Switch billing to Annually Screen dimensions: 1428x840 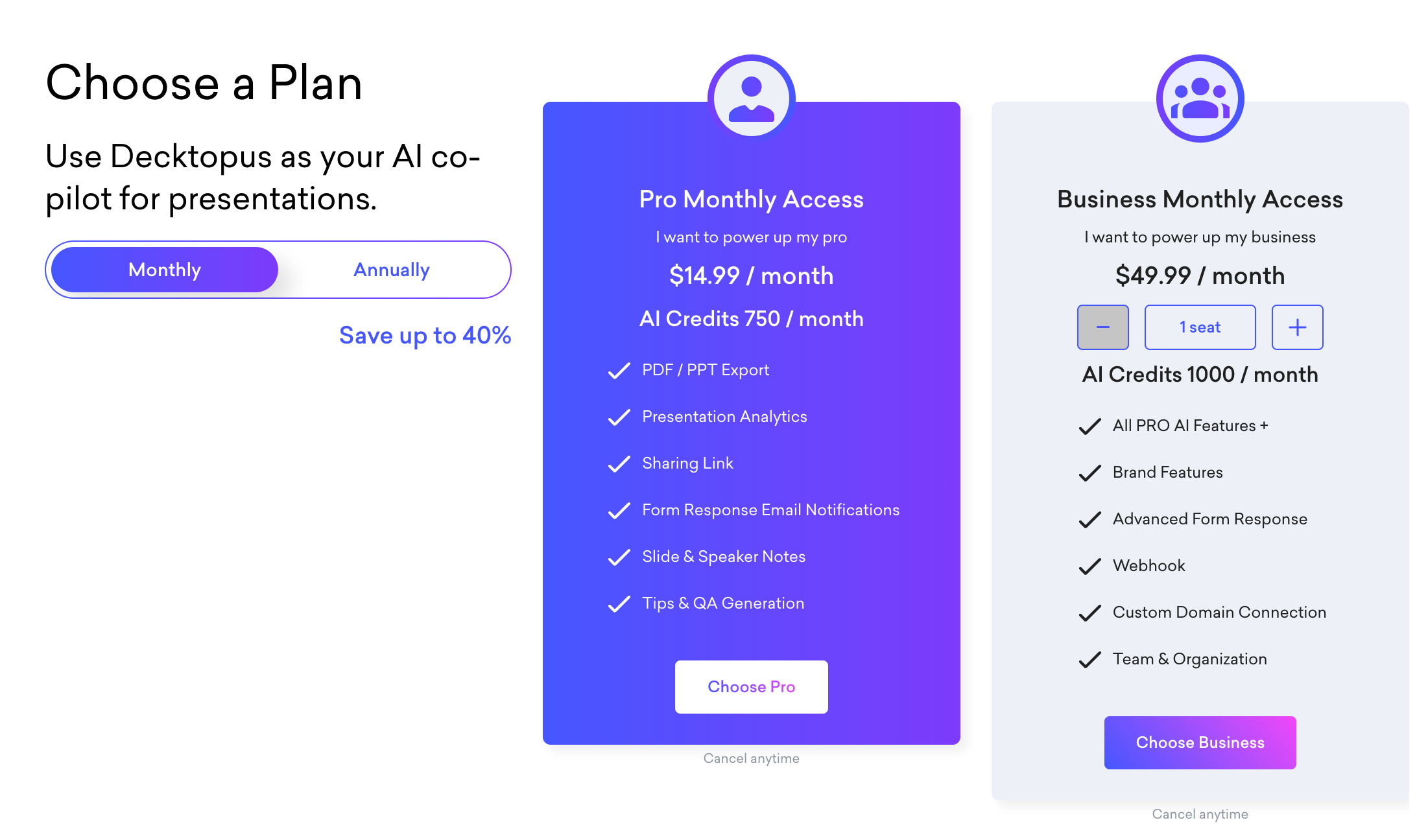point(392,270)
